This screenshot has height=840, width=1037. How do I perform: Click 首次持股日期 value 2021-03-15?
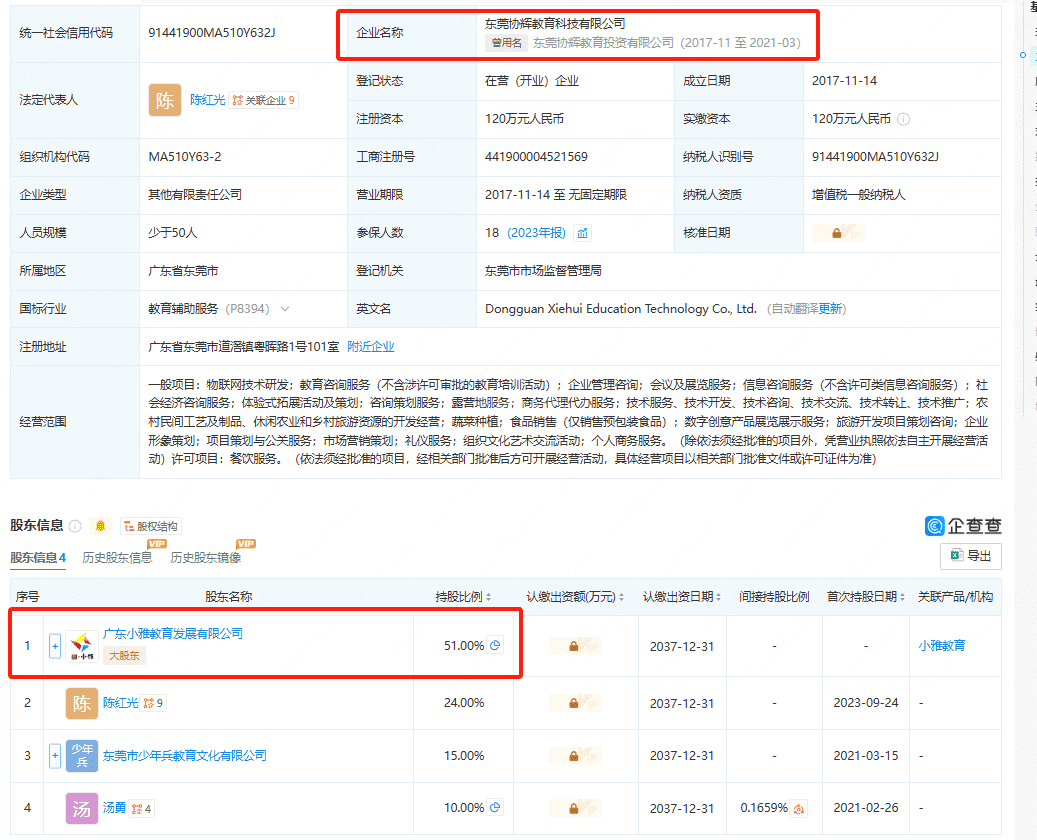[866, 755]
